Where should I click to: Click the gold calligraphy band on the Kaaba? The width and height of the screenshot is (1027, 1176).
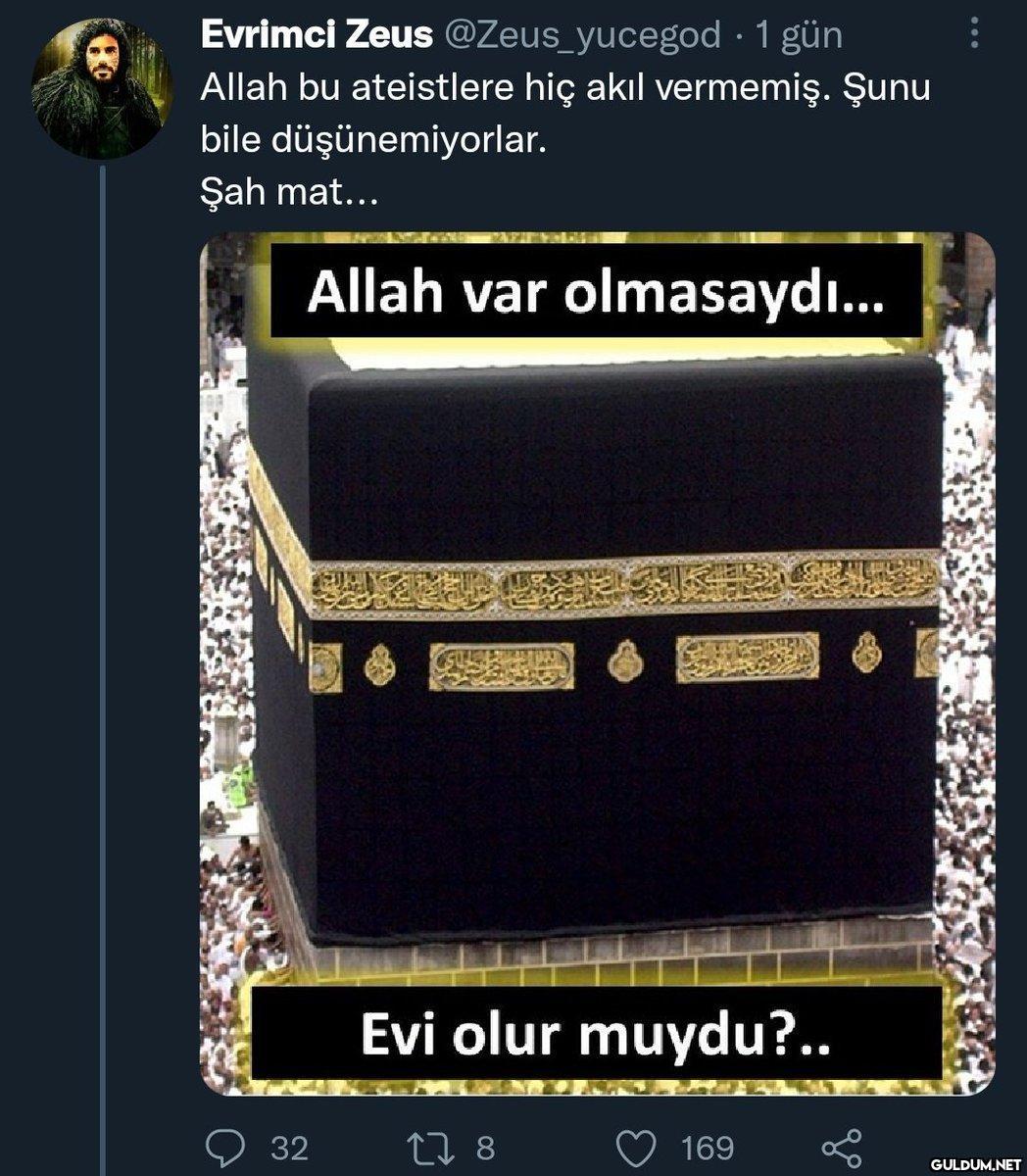click(625, 586)
